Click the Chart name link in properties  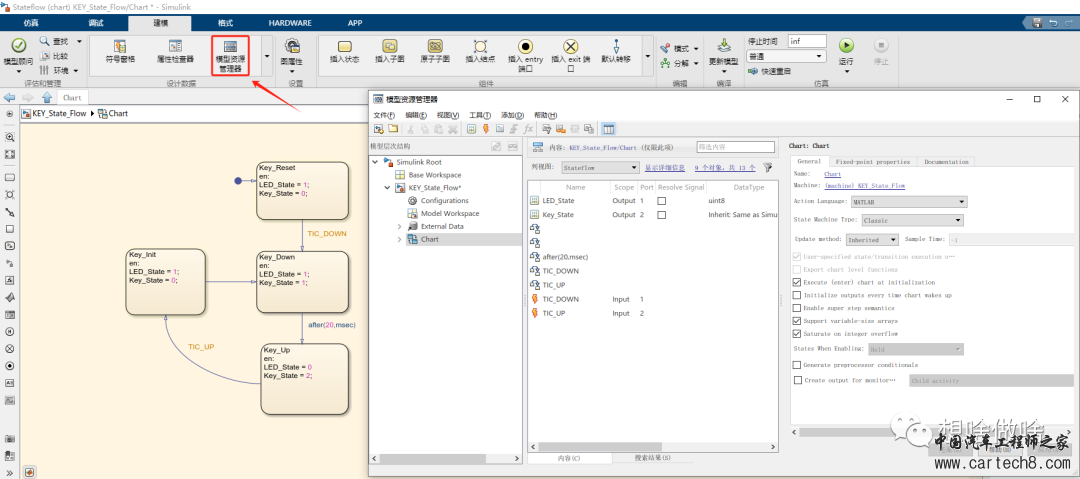click(832, 174)
